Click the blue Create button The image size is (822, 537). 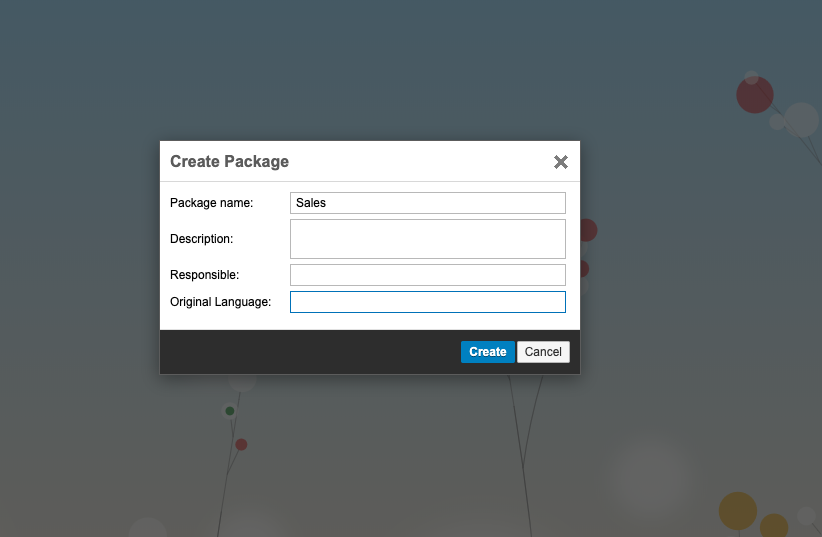point(488,352)
